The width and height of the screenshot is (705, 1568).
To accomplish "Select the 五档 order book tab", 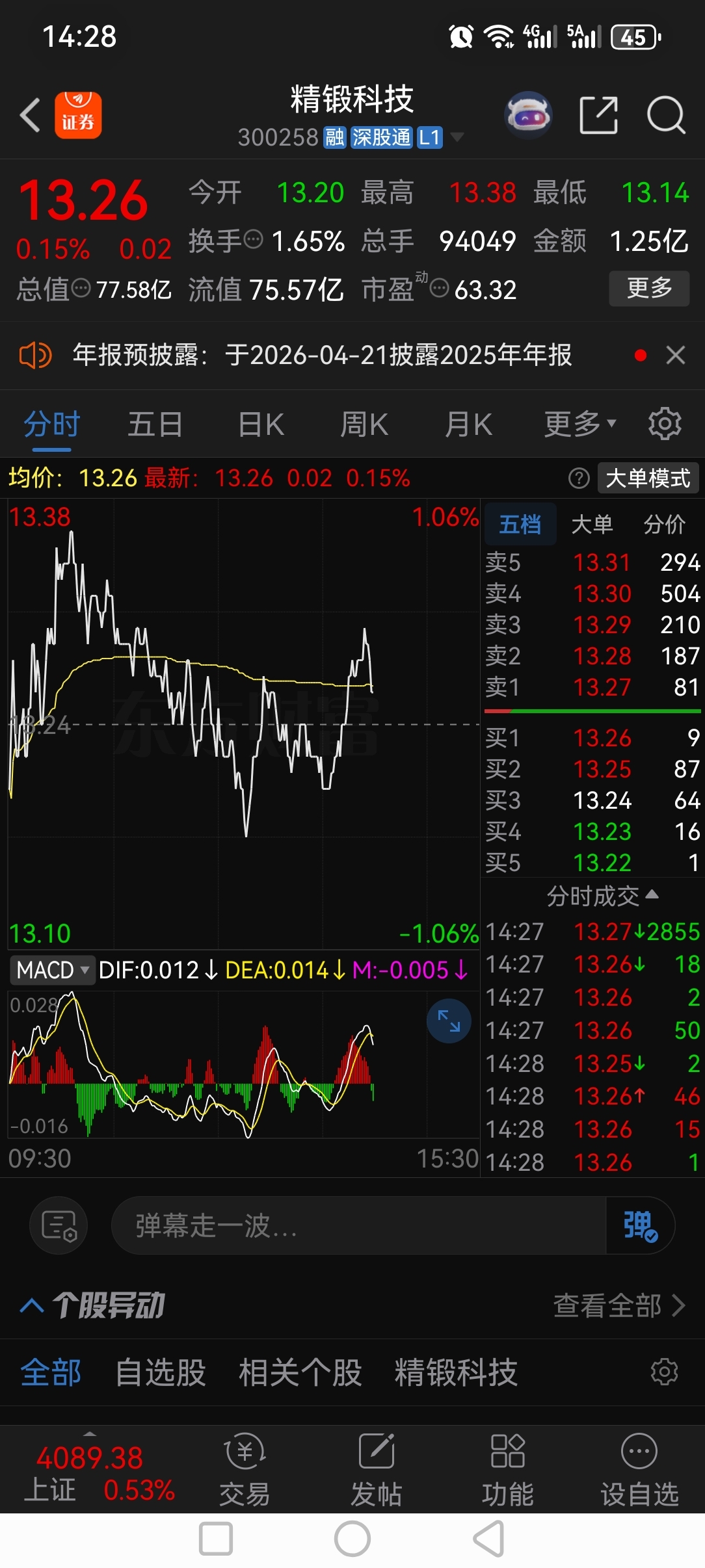I will [x=520, y=523].
